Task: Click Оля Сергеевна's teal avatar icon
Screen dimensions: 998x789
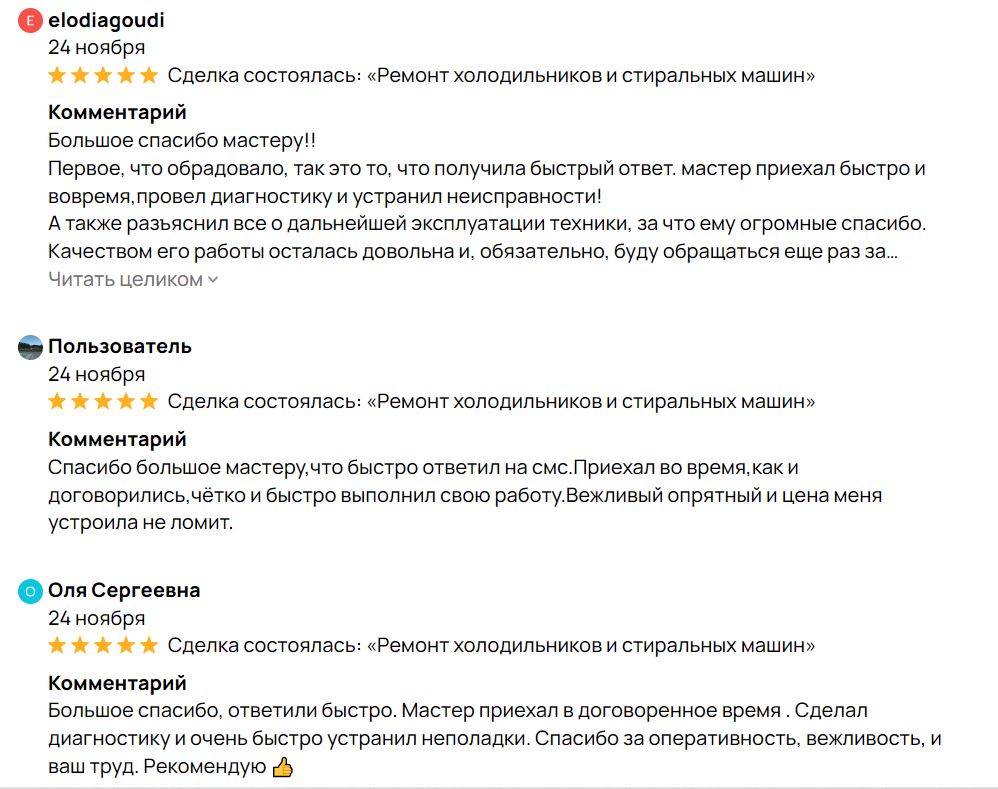Action: coord(30,591)
